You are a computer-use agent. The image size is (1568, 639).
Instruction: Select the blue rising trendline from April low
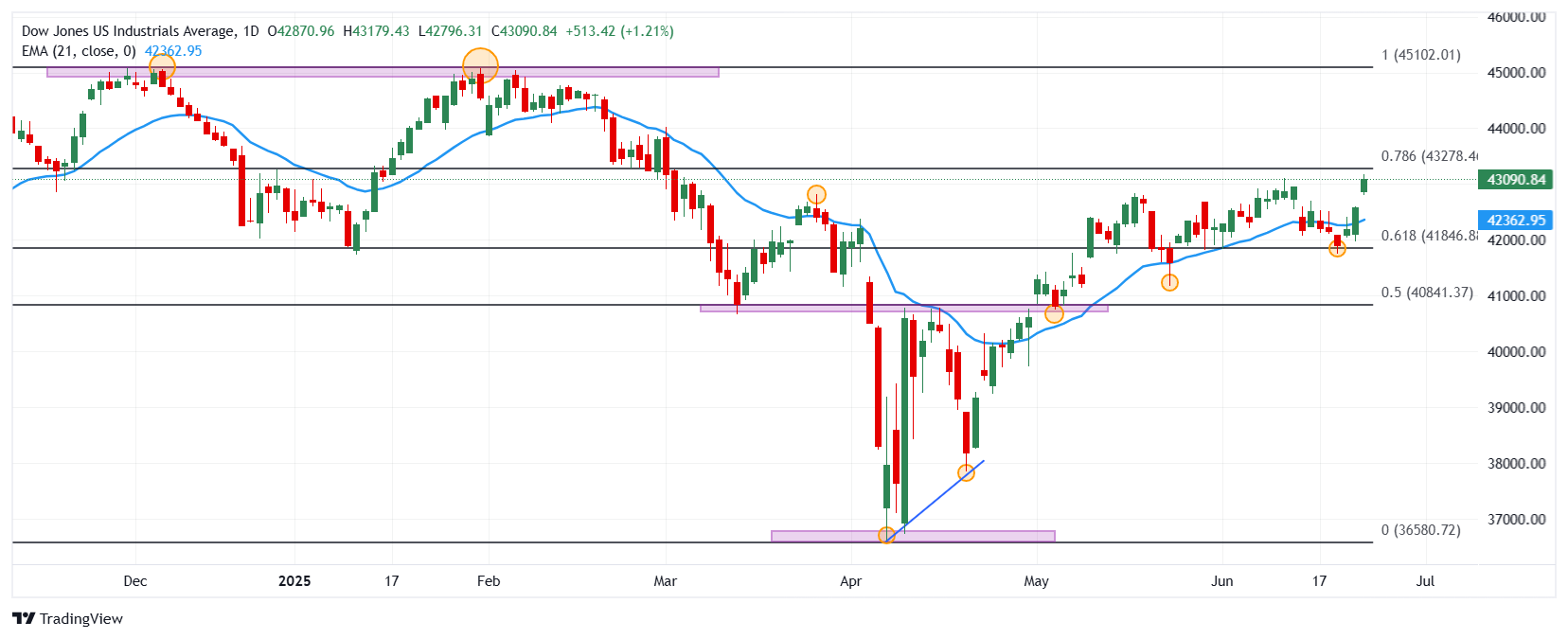click(x=935, y=500)
